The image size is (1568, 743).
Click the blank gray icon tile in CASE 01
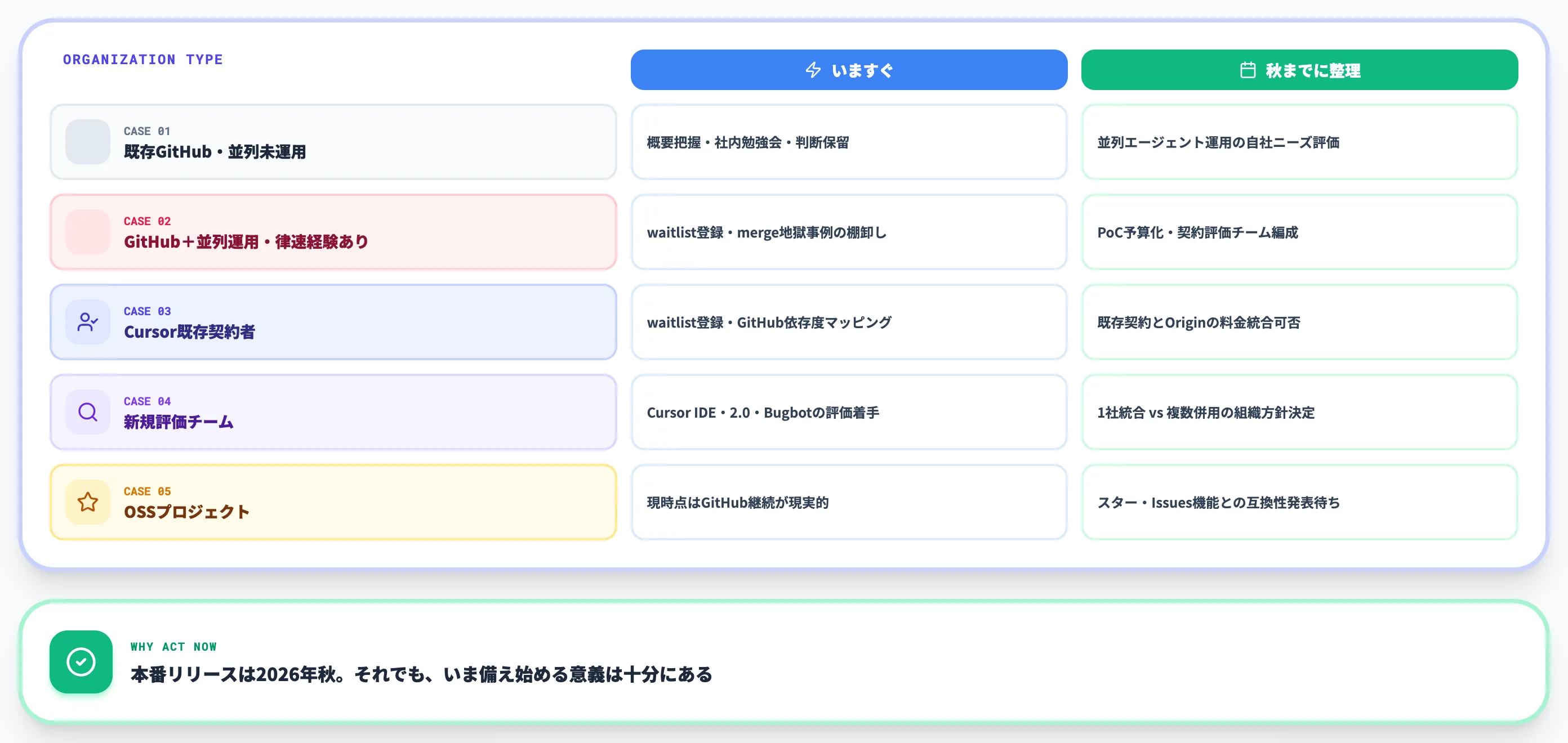click(x=88, y=142)
